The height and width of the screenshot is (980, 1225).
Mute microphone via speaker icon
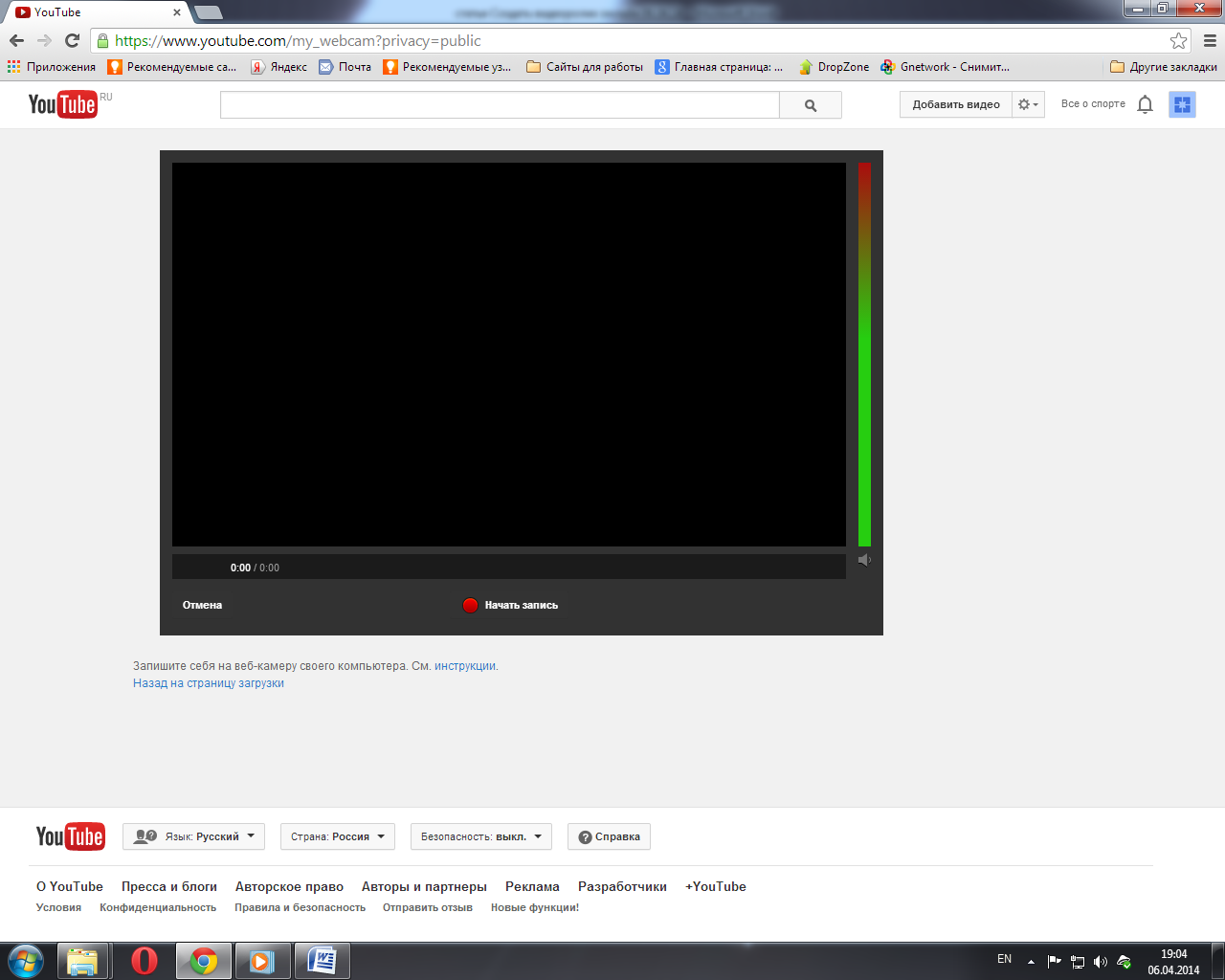click(x=864, y=560)
